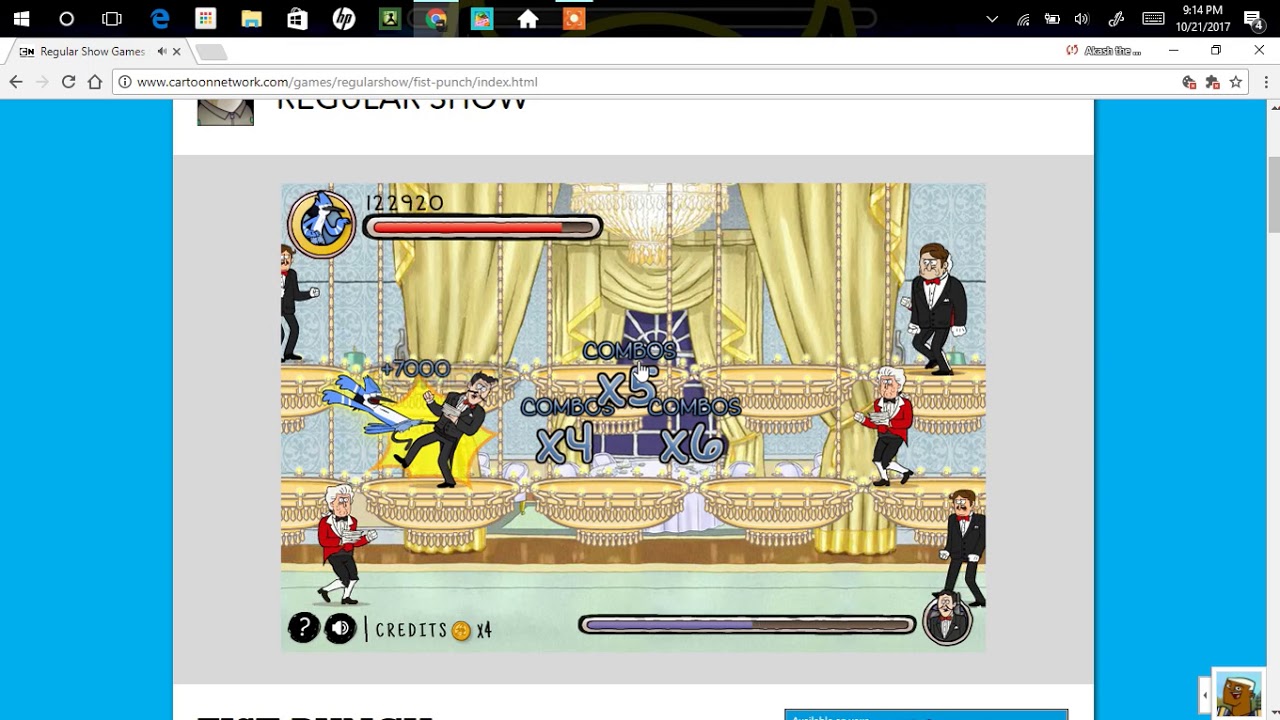Open the white house icon app on taskbar
1280x720 pixels.
(528, 18)
